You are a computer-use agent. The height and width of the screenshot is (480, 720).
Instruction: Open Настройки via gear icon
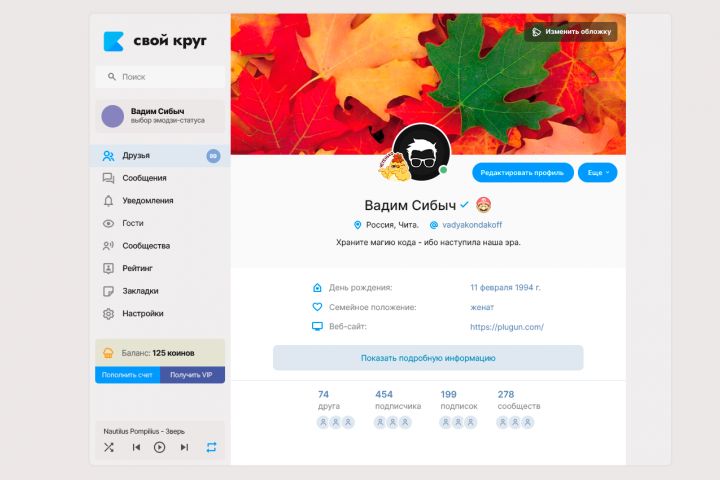click(x=108, y=314)
